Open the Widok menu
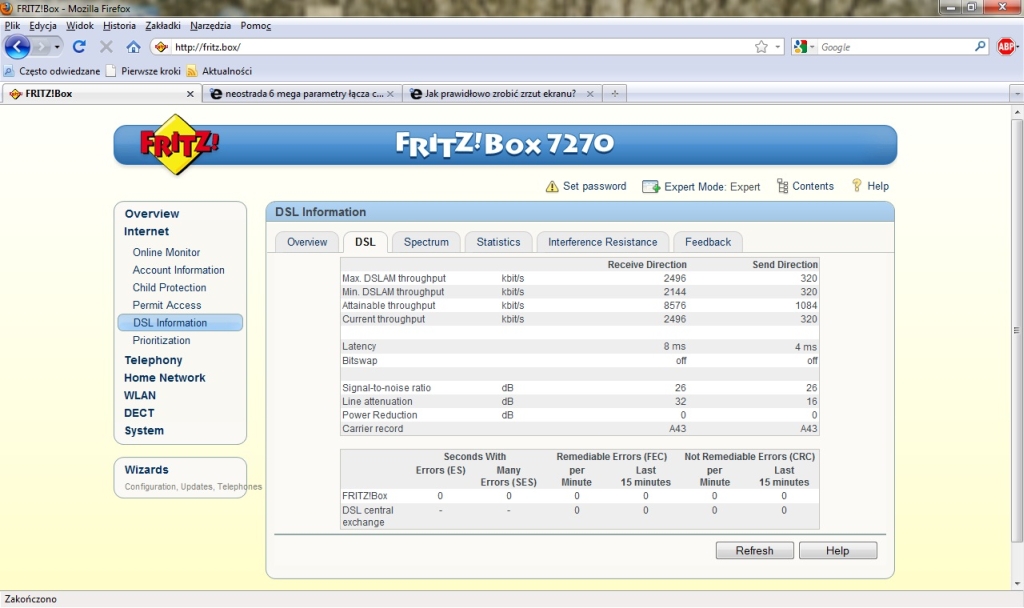 pyautogui.click(x=80, y=25)
